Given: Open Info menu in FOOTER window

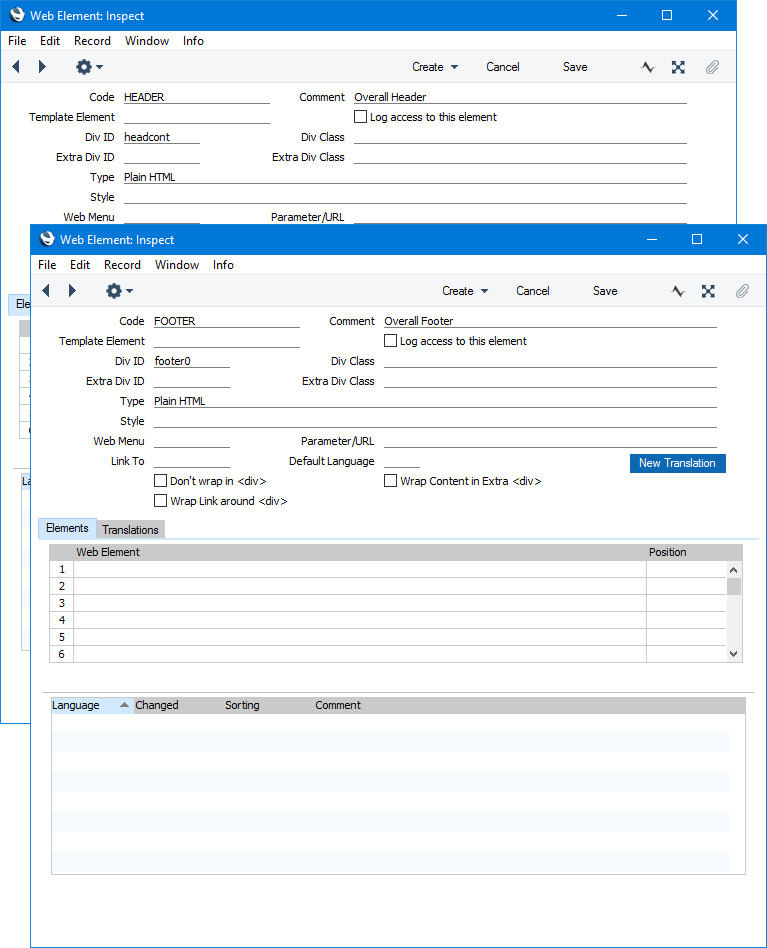Looking at the screenshot, I should click(223, 265).
